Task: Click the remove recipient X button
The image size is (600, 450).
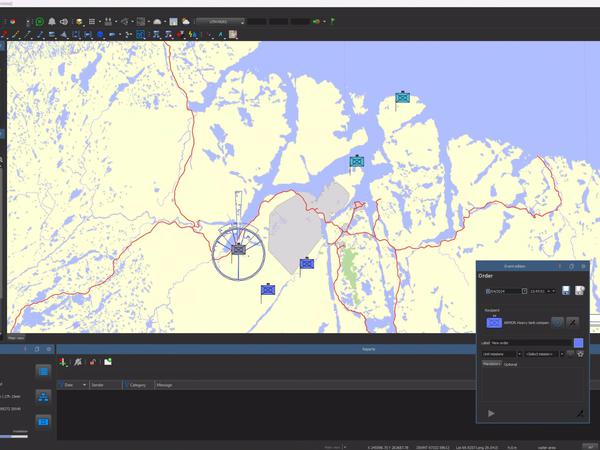Action: pos(573,323)
